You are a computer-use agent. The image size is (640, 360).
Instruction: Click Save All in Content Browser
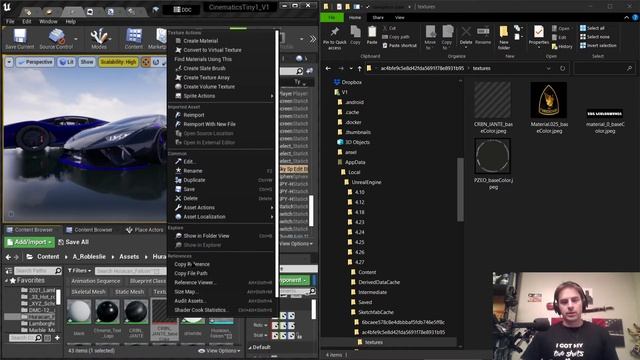tap(73, 242)
